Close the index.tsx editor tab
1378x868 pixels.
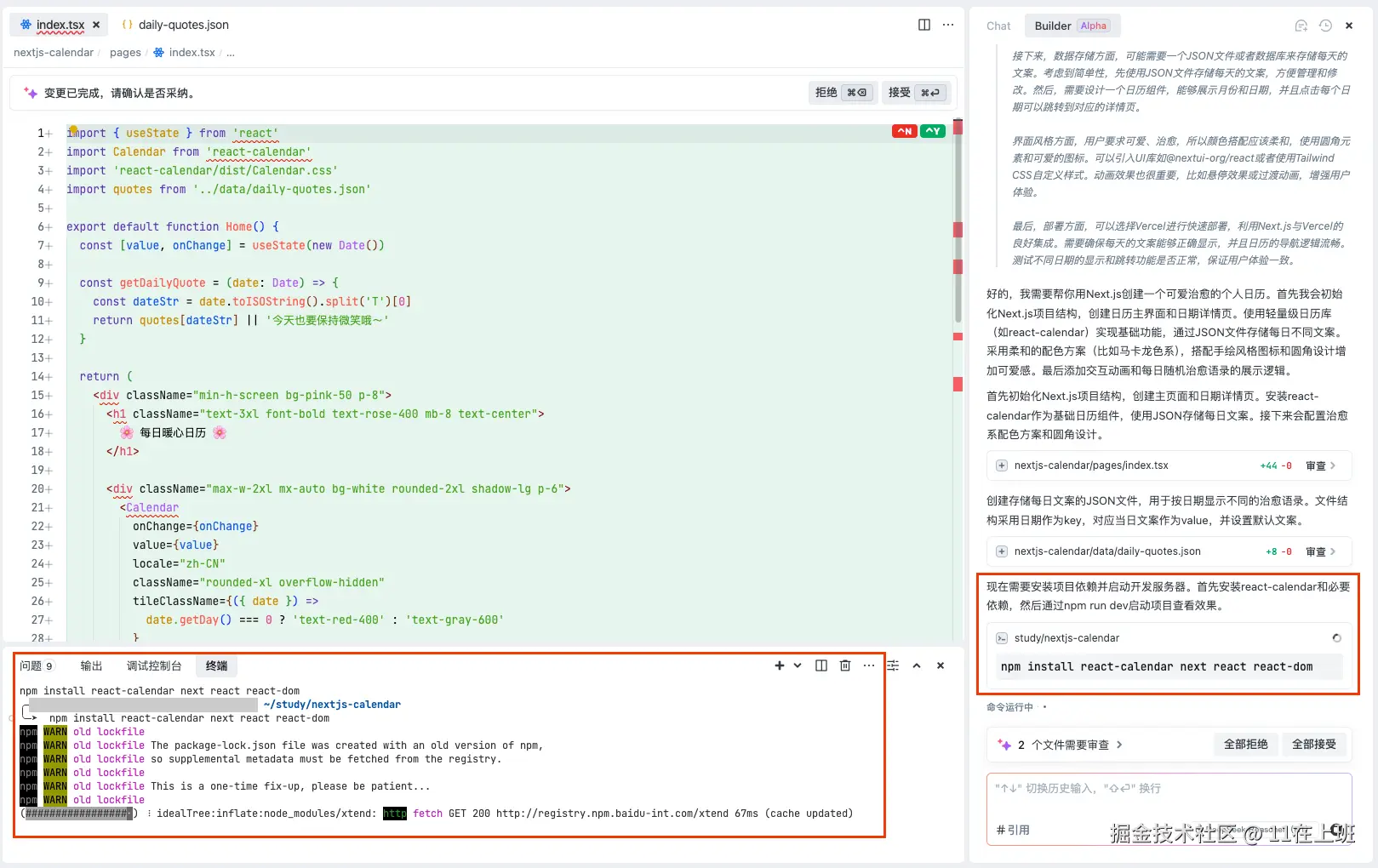[x=96, y=25]
